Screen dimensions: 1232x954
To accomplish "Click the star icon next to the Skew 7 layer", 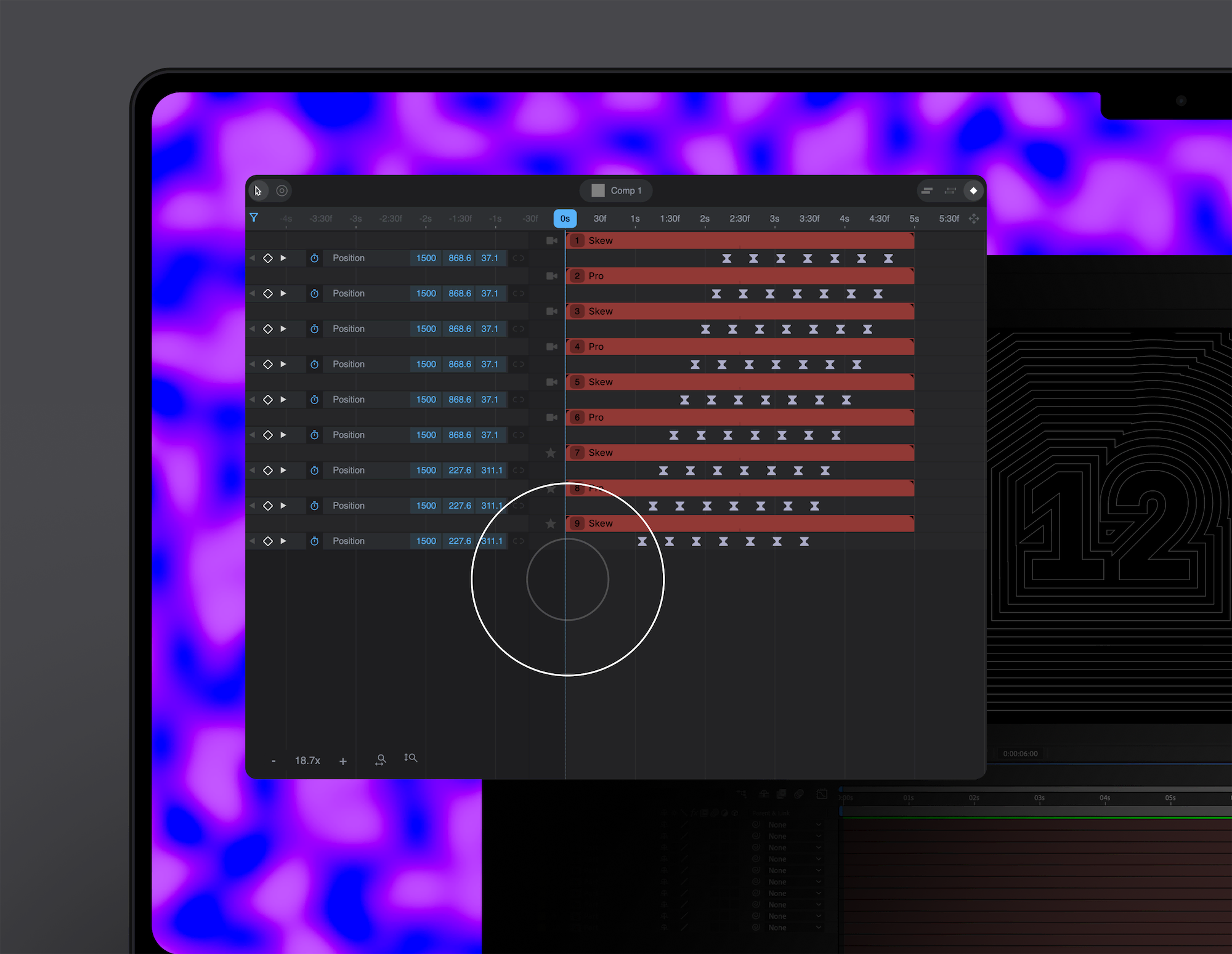I will [551, 453].
